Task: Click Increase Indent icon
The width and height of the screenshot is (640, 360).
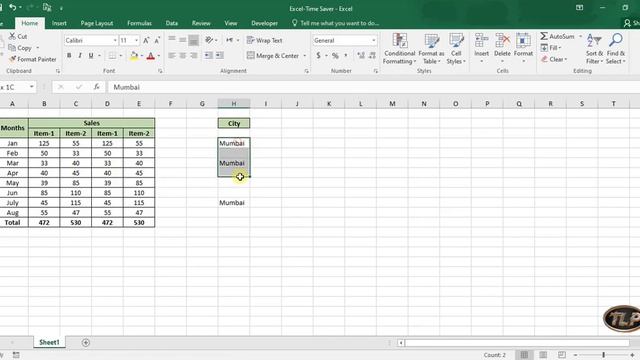Action: [x=220, y=56]
